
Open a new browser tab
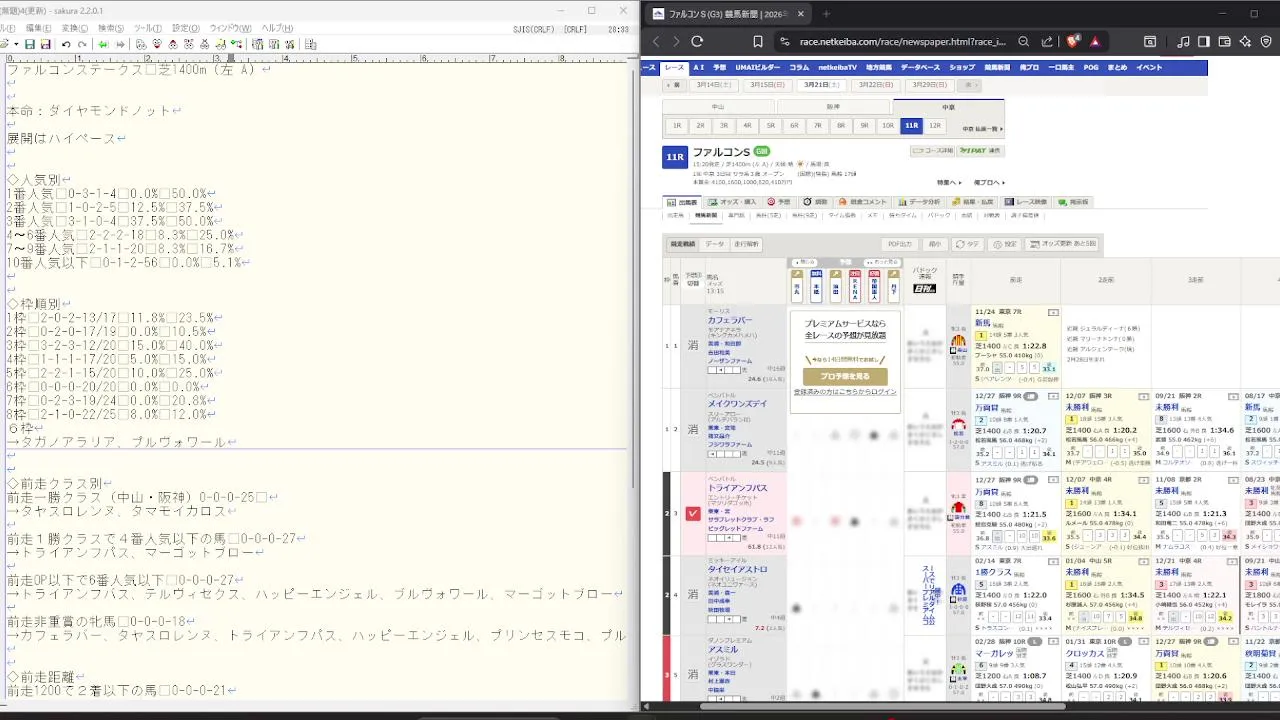[x=826, y=14]
